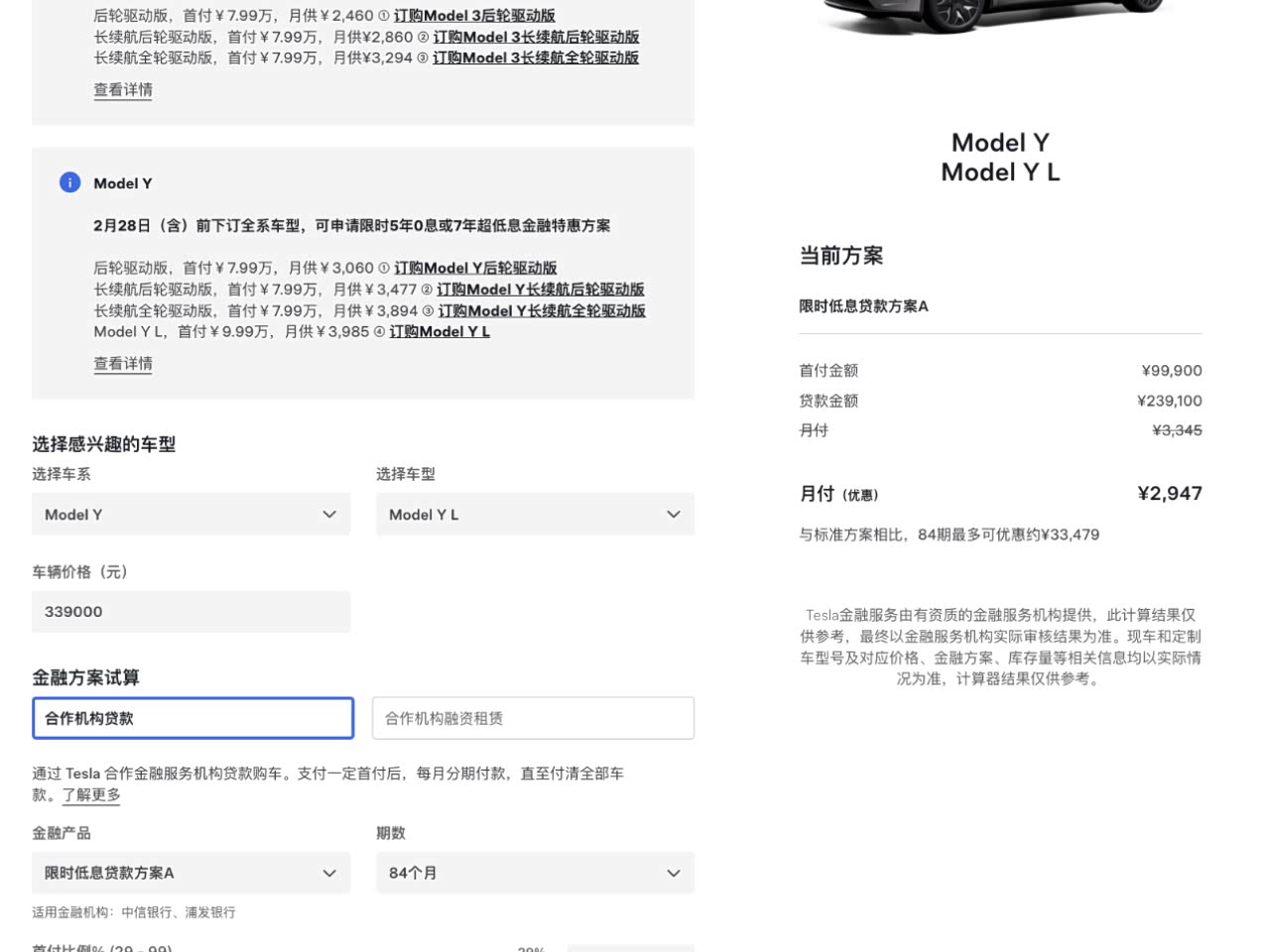Click the 车辆价格 input field showing 339000
Screen dimensions: 1270x952
click(190, 612)
